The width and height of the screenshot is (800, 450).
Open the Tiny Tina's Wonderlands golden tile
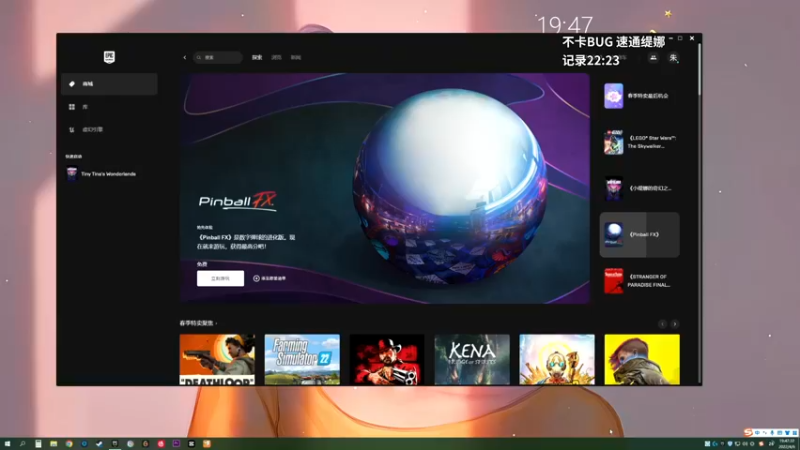point(557,359)
